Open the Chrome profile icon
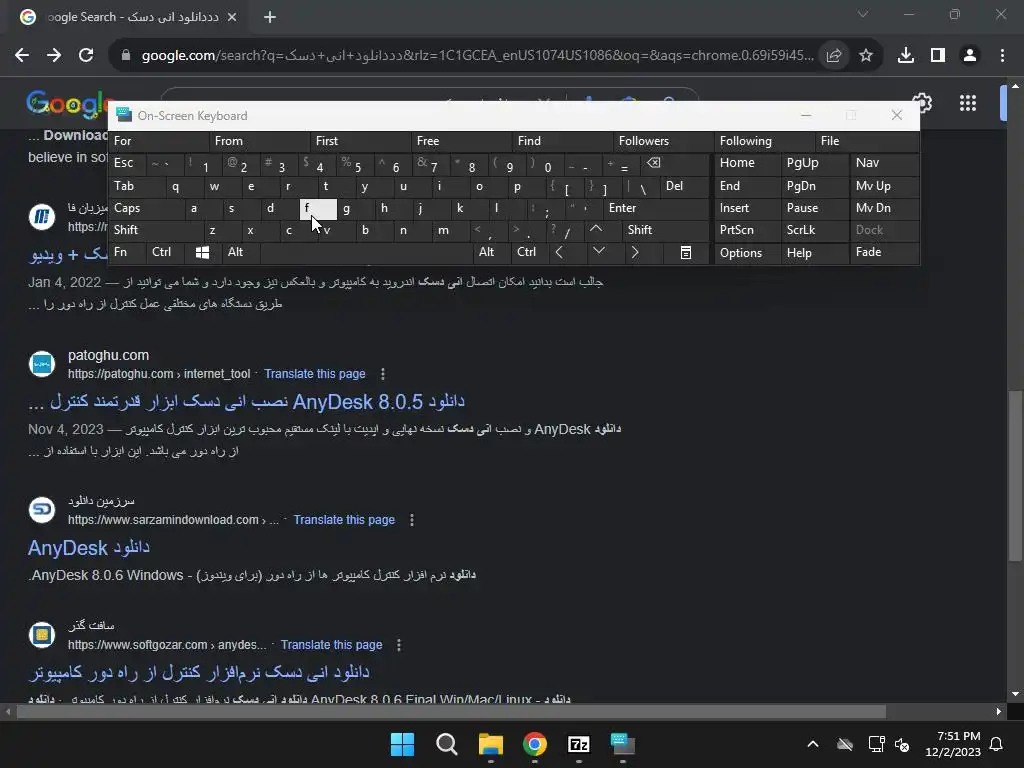 [x=970, y=56]
